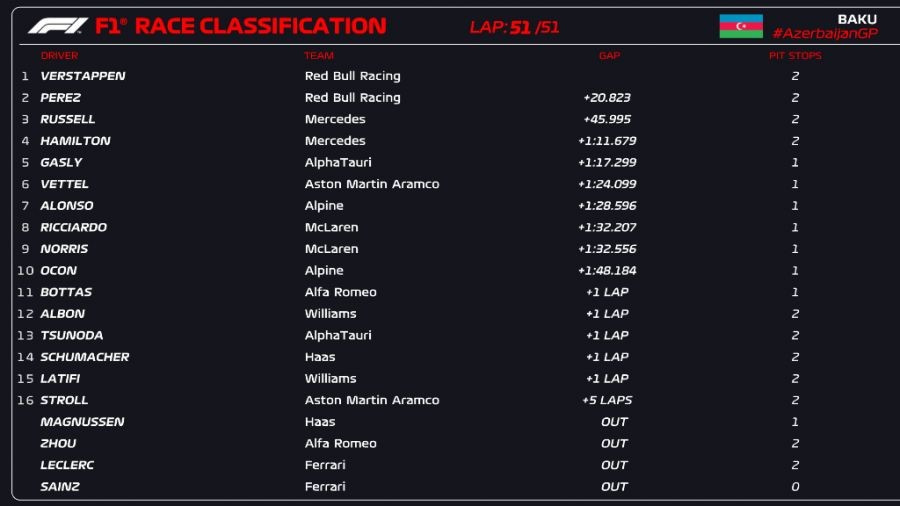
Task: Select the DRIVER column header
Action: click(x=59, y=56)
